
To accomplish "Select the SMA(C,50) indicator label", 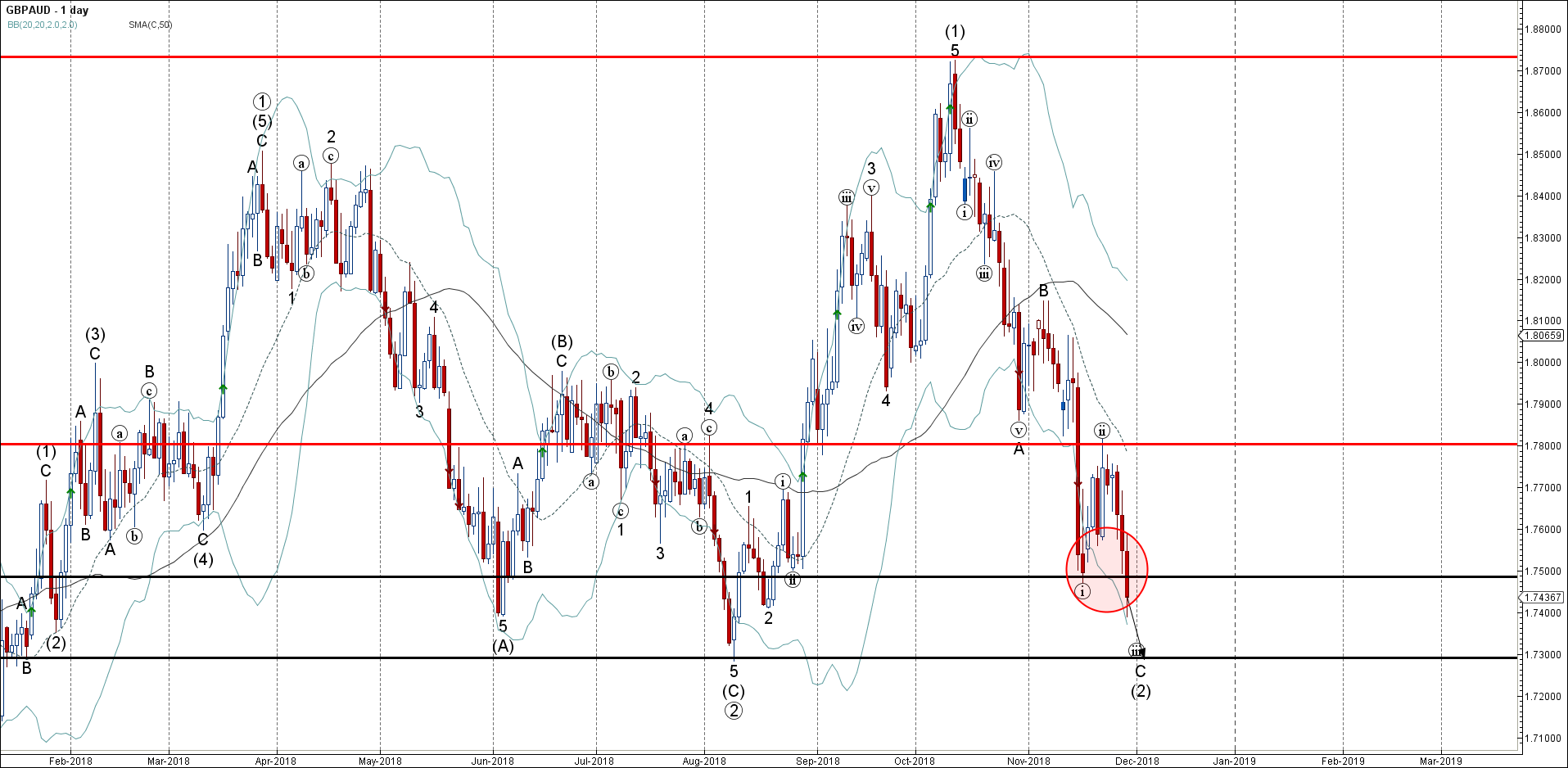I will pos(150,25).
